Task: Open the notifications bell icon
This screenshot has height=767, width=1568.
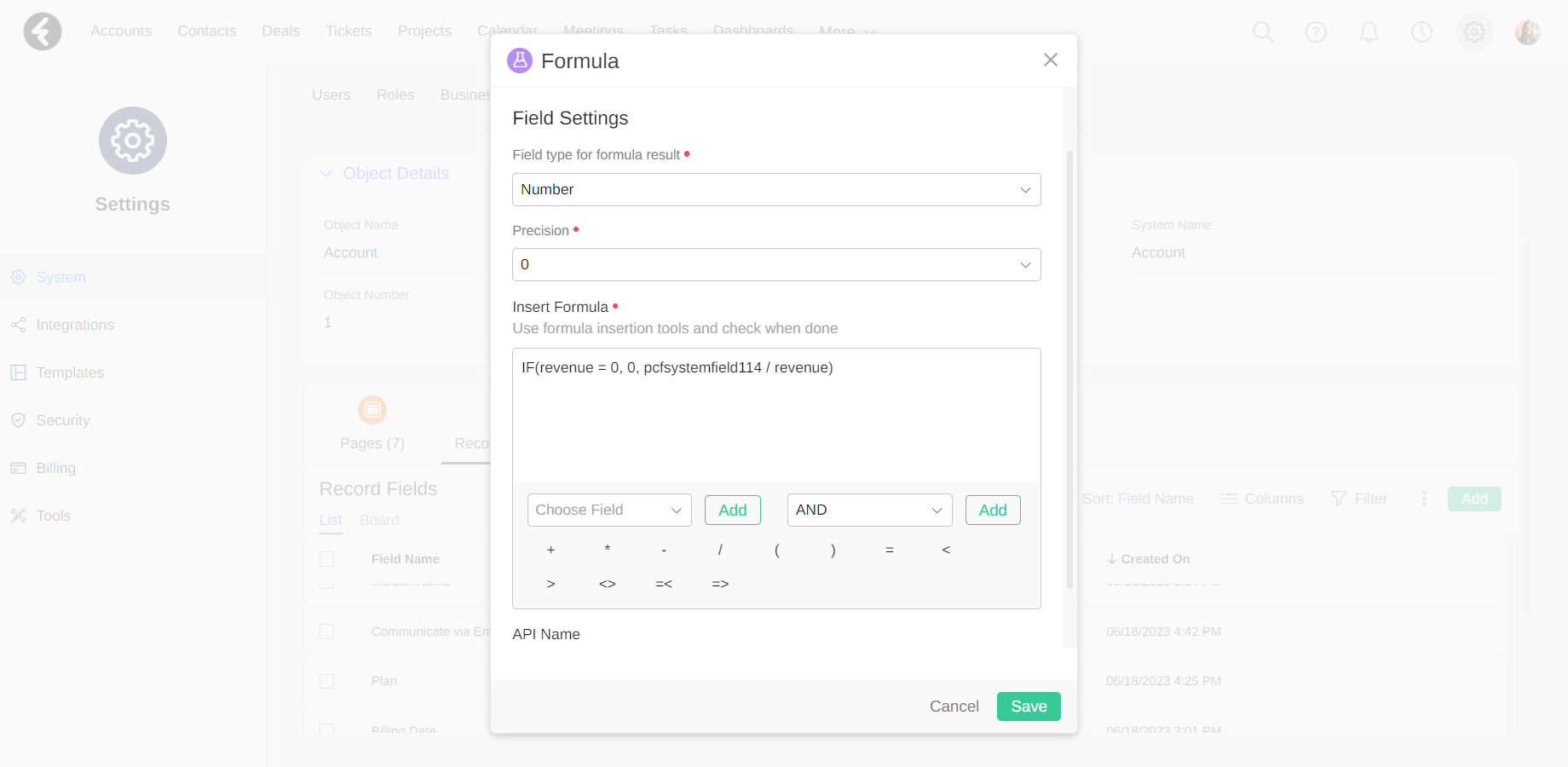Action: point(1369,32)
